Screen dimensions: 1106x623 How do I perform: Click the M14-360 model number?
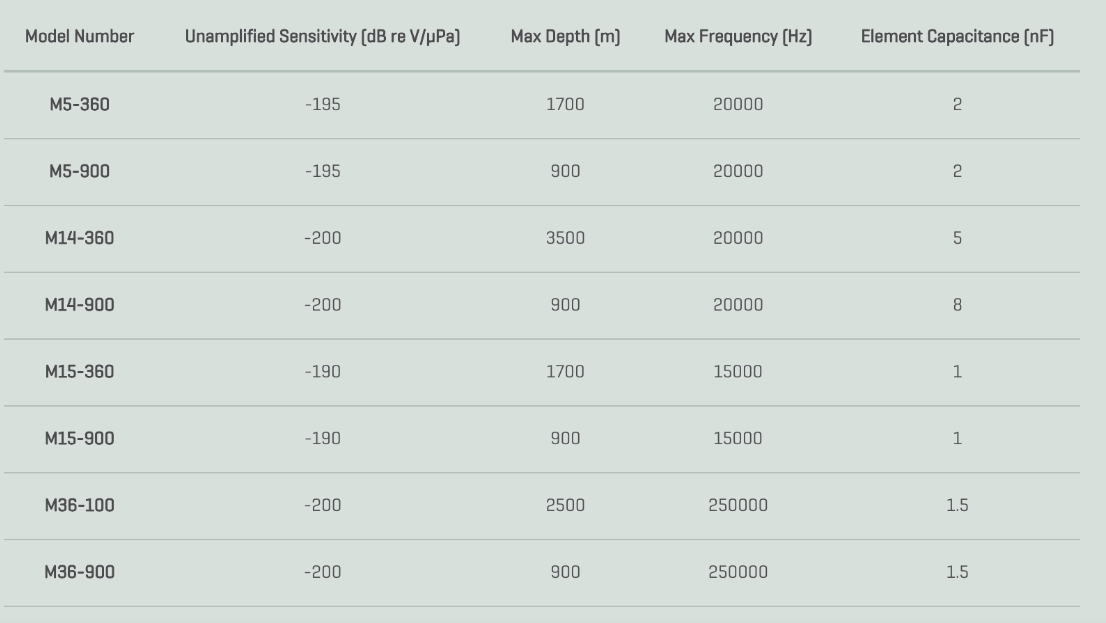80,238
